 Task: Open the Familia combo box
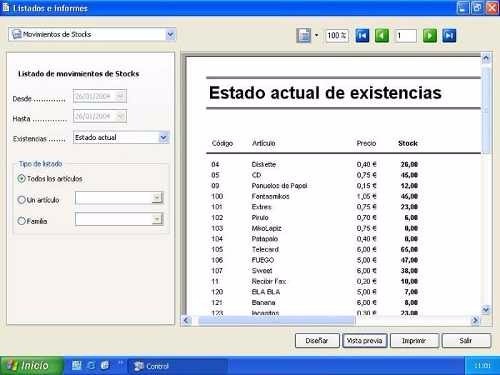point(119,219)
